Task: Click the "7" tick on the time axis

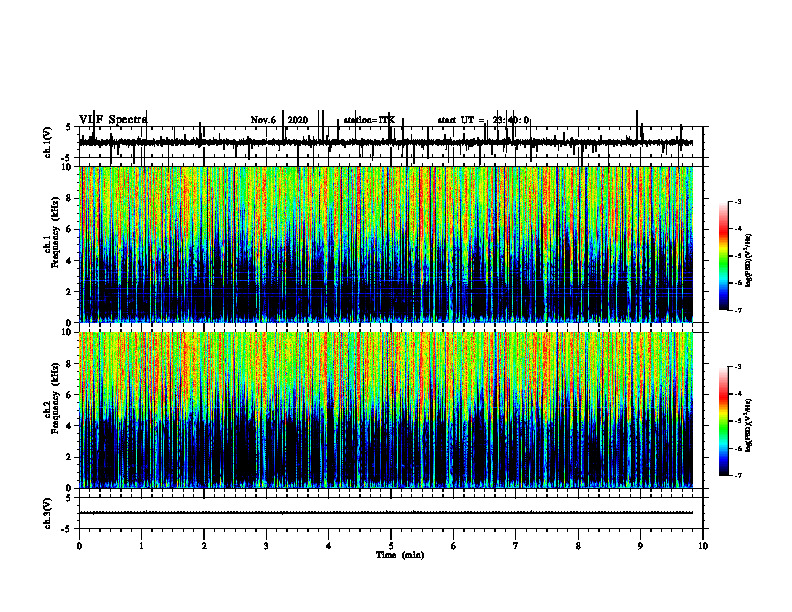Action: point(516,546)
